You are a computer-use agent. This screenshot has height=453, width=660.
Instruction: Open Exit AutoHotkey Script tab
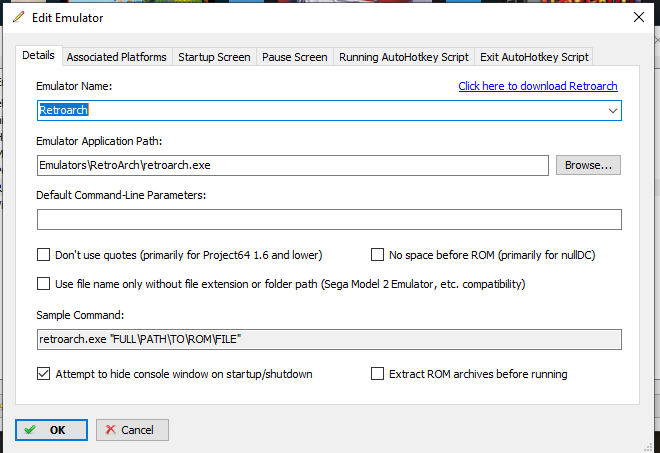pos(534,57)
